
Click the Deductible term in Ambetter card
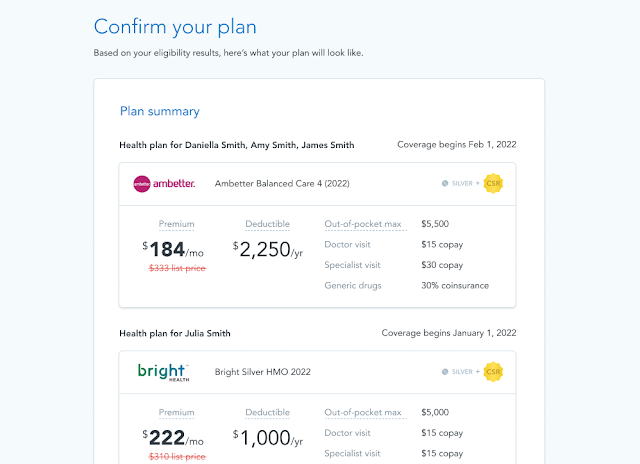pos(266,224)
